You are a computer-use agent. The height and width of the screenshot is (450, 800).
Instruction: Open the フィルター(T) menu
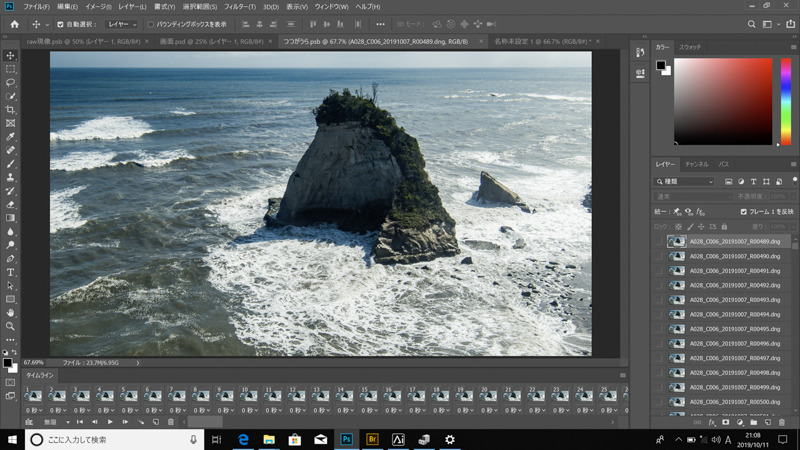[239, 7]
